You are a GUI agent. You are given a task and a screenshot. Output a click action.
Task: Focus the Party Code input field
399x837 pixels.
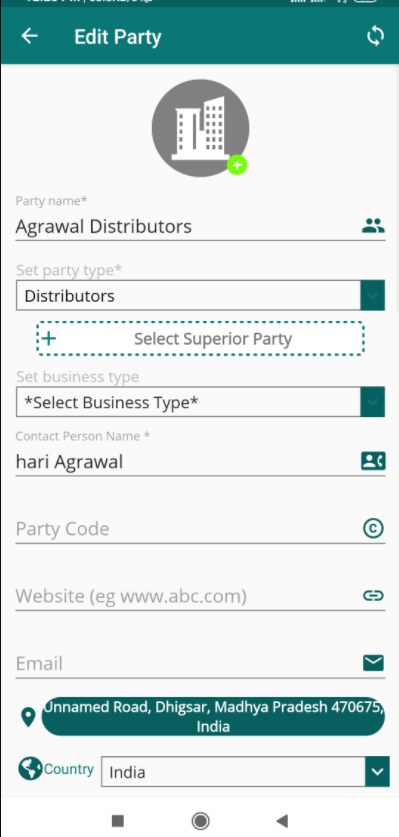click(187, 529)
